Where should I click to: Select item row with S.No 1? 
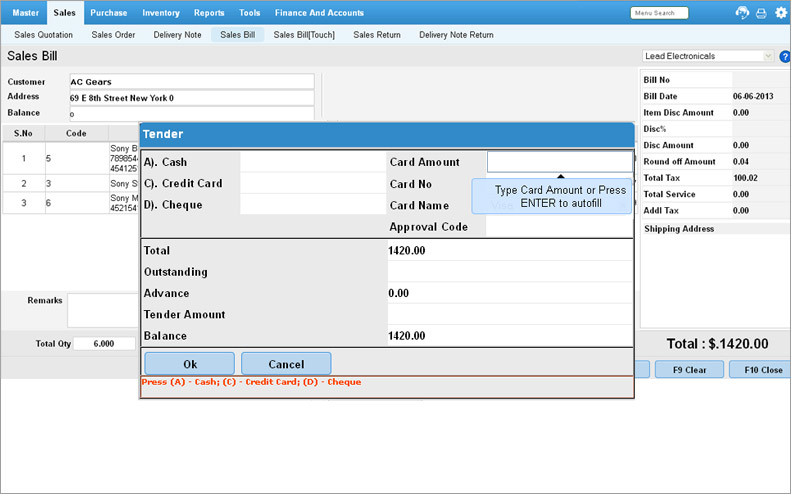coord(71,158)
